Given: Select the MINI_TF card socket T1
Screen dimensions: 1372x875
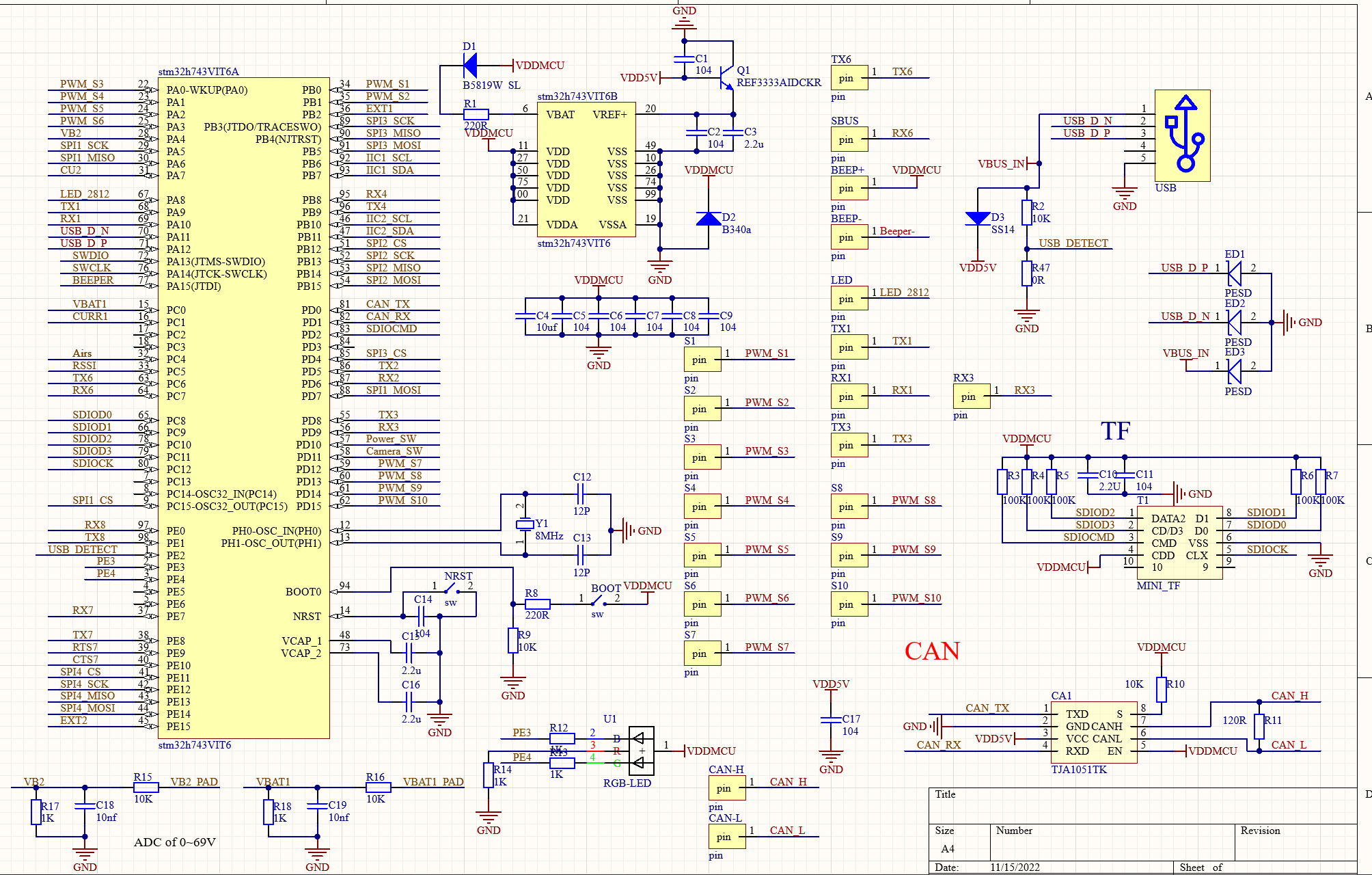Looking at the screenshot, I should point(1179,543).
